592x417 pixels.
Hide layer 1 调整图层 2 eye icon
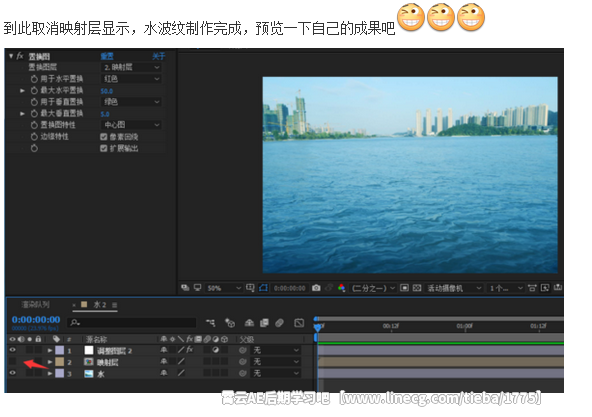coord(12,350)
